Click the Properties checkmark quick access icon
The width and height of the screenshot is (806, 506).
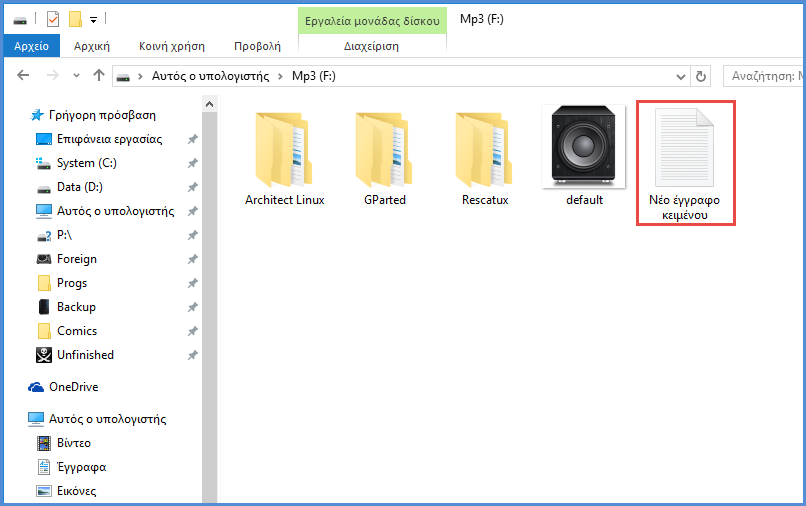(x=52, y=20)
